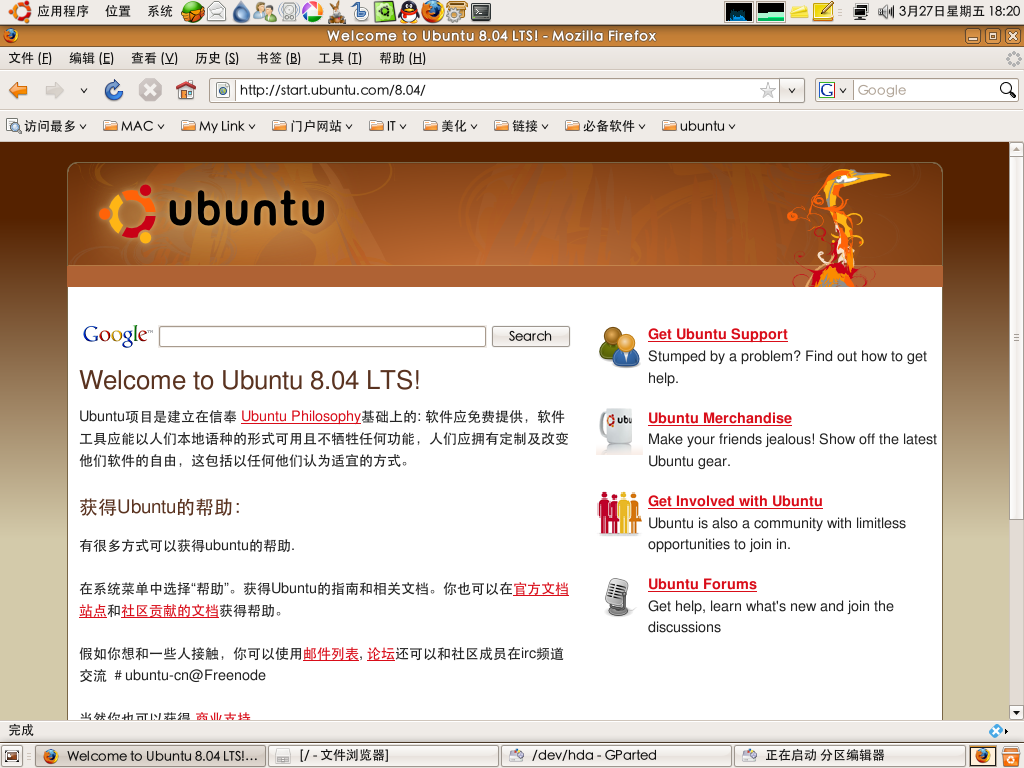Click the speaker launcher next to Picasa icon

(x=289, y=11)
